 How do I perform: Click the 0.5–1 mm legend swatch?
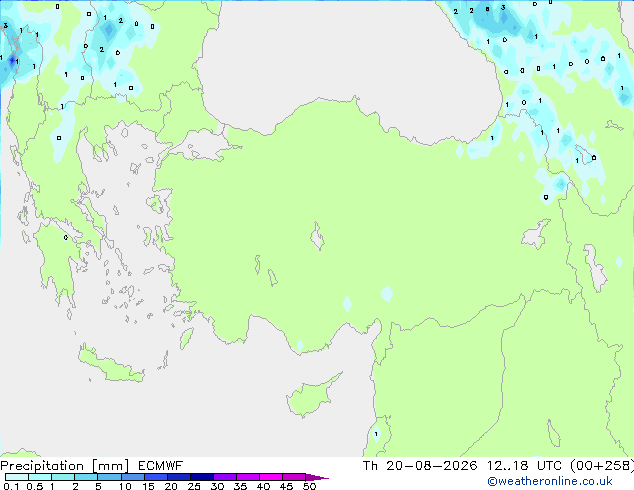(40, 477)
